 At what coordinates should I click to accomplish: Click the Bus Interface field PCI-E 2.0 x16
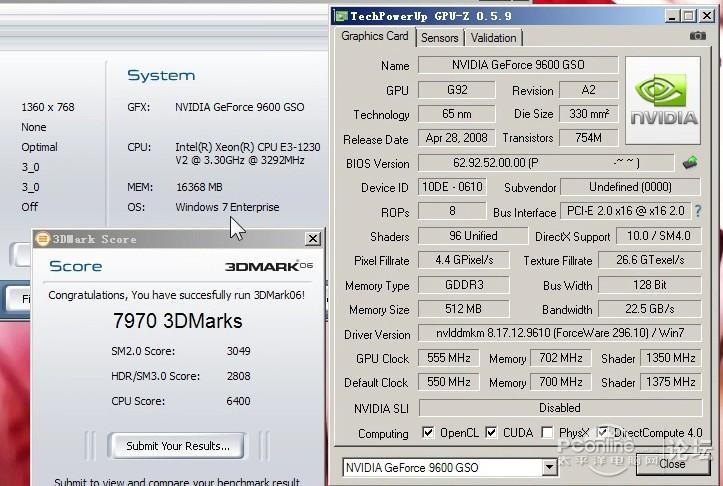coord(625,211)
